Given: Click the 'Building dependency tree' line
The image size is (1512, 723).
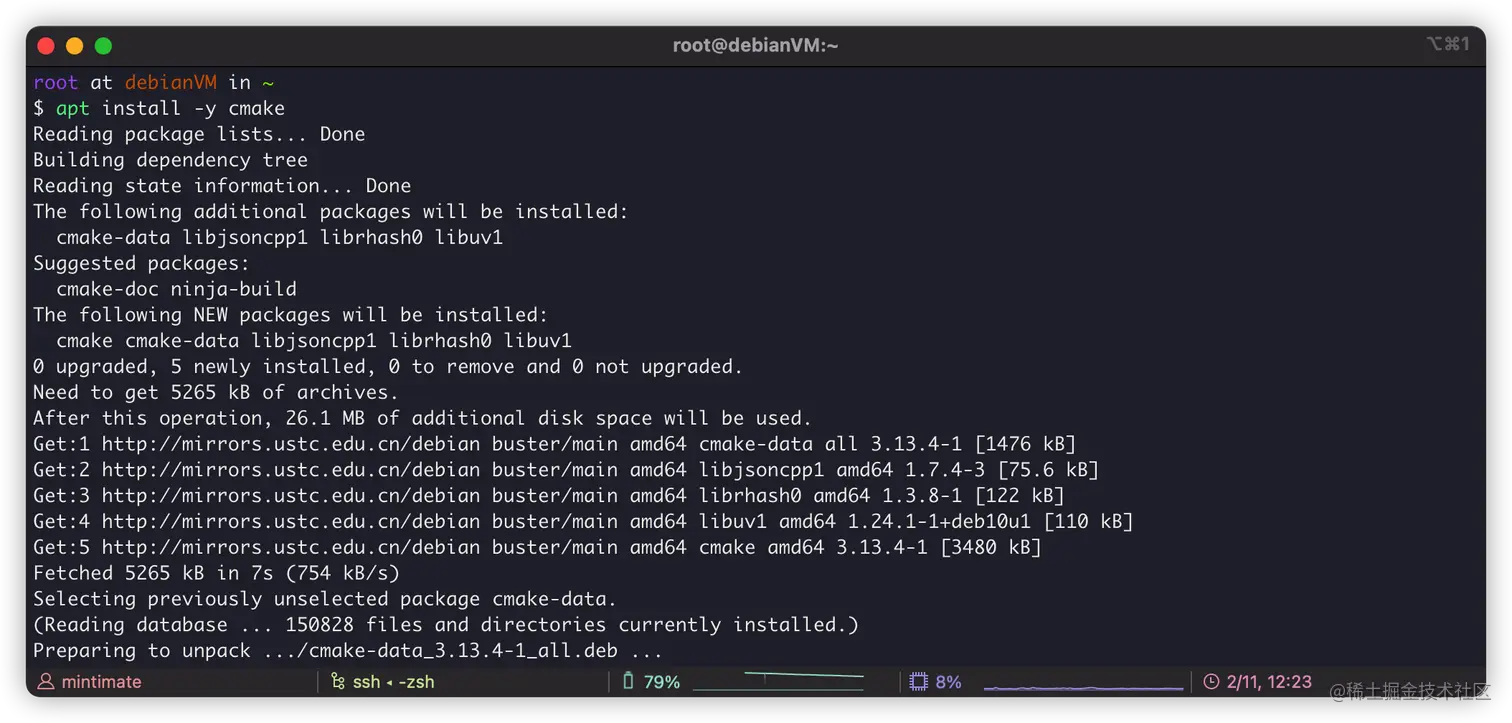Looking at the screenshot, I should 170,160.
